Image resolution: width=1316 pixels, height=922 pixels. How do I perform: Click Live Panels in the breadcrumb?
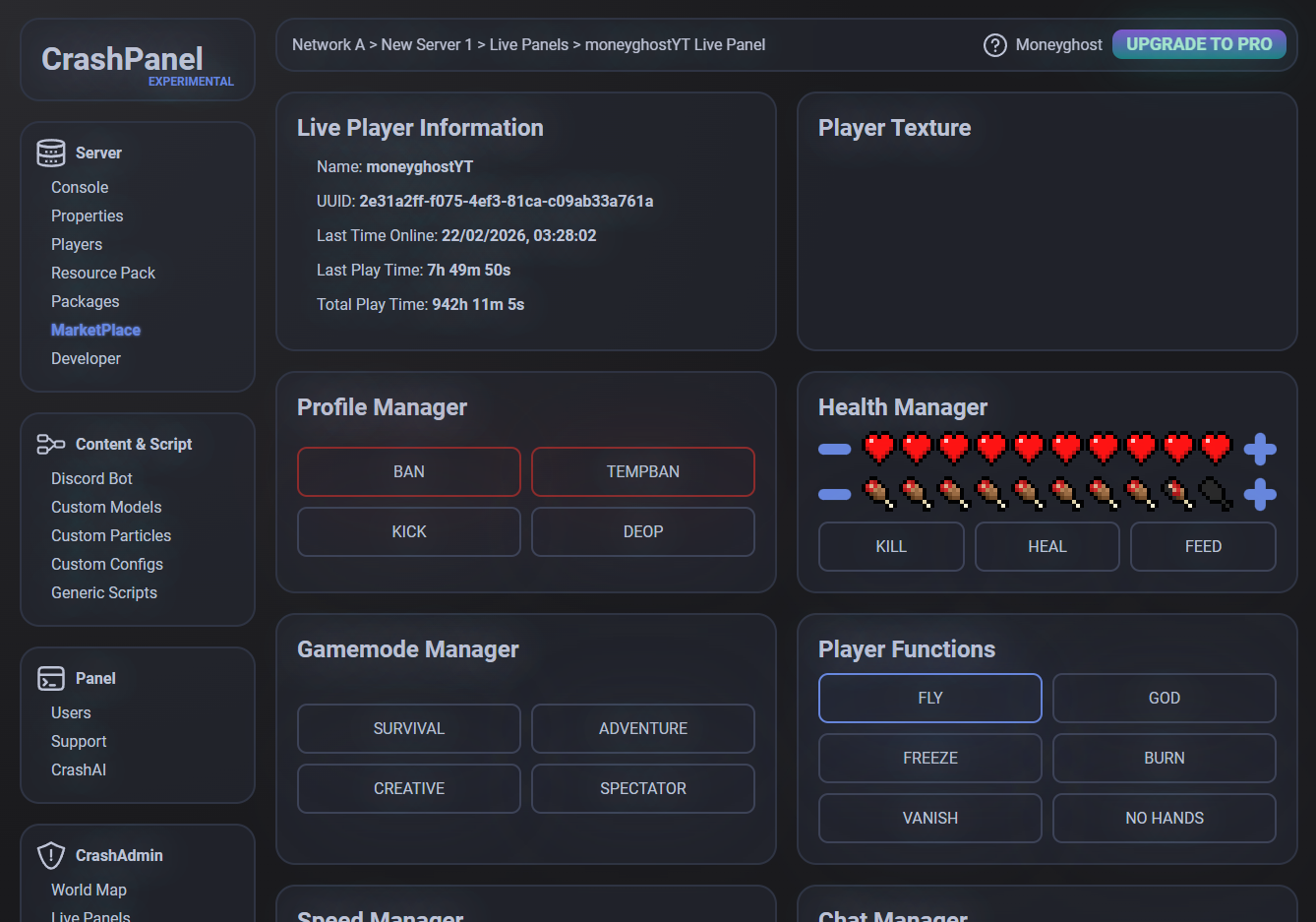coord(528,44)
